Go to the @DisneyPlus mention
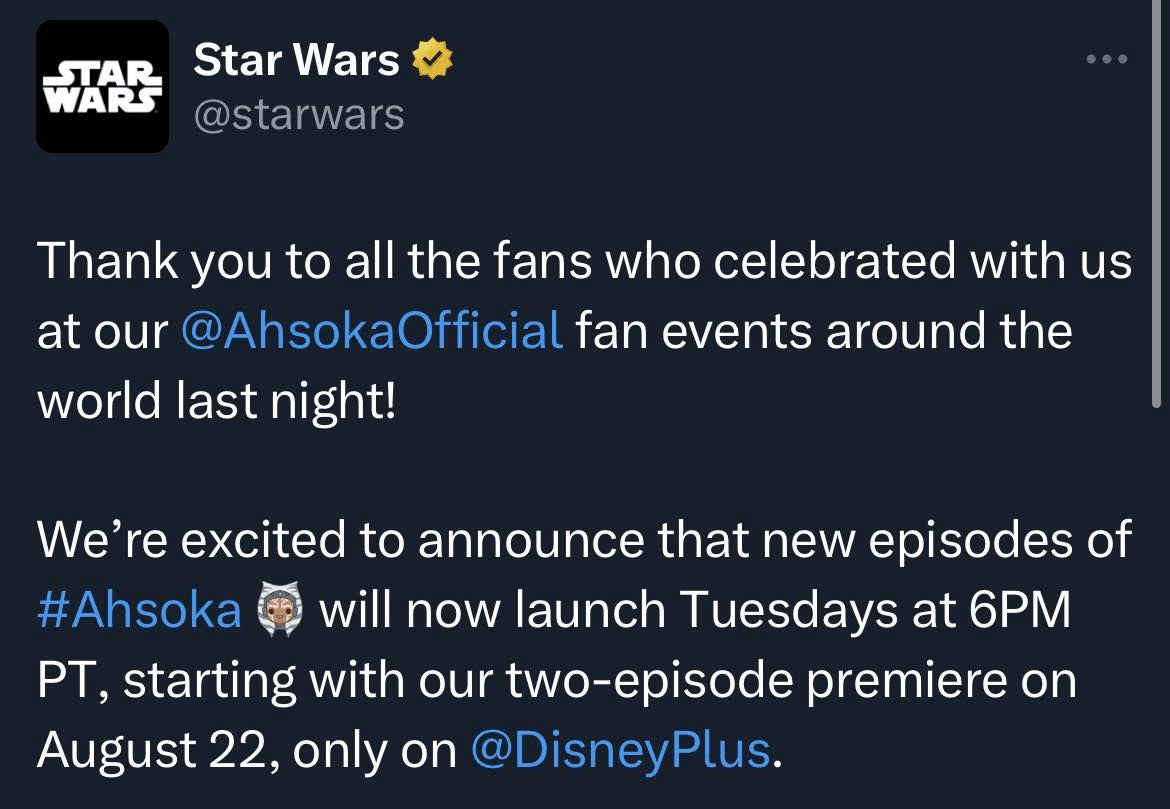The width and height of the screenshot is (1170, 809). click(x=620, y=749)
